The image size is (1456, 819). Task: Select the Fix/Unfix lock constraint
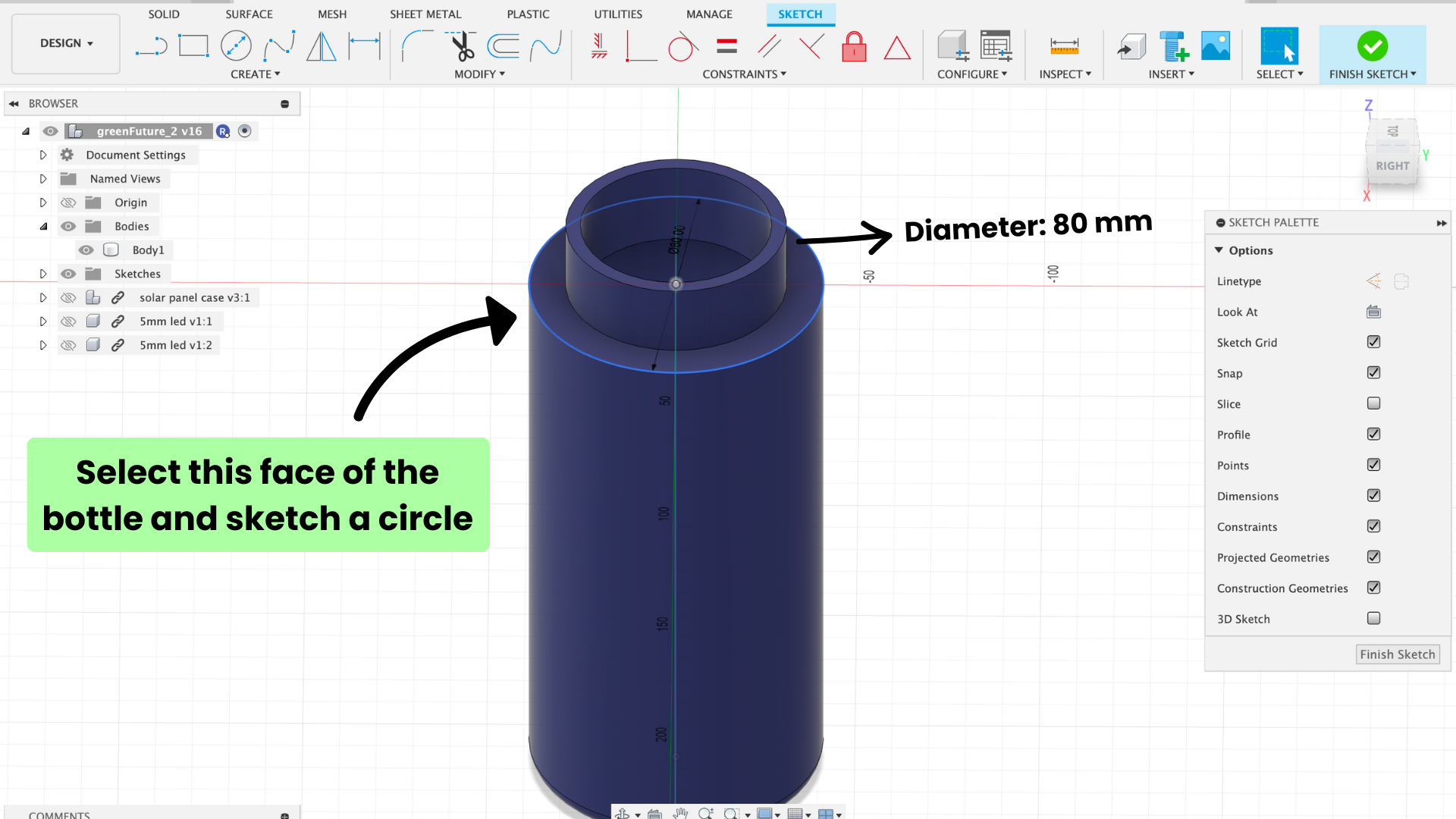coord(854,46)
